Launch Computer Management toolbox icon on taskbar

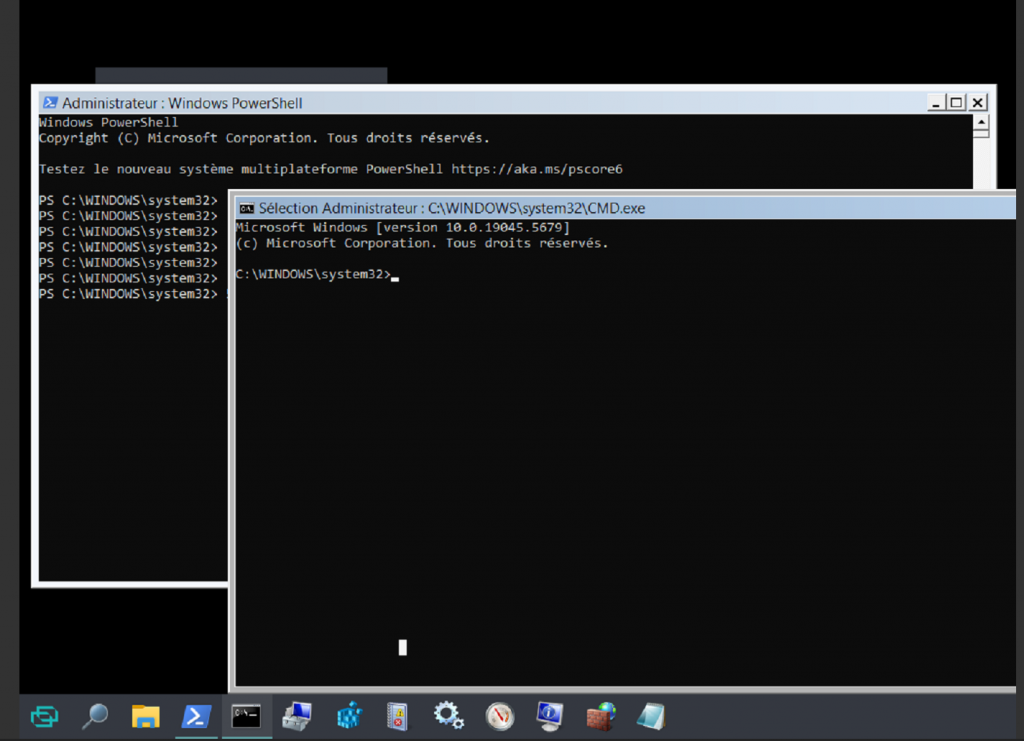[297, 716]
